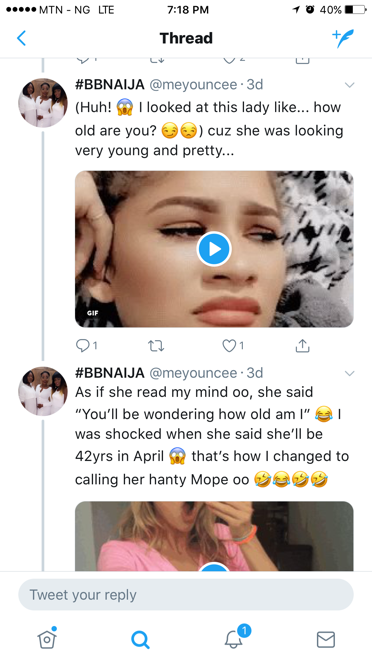Like the tweet about looking young and pretty
This screenshot has width=372, height=662.
click(x=233, y=346)
